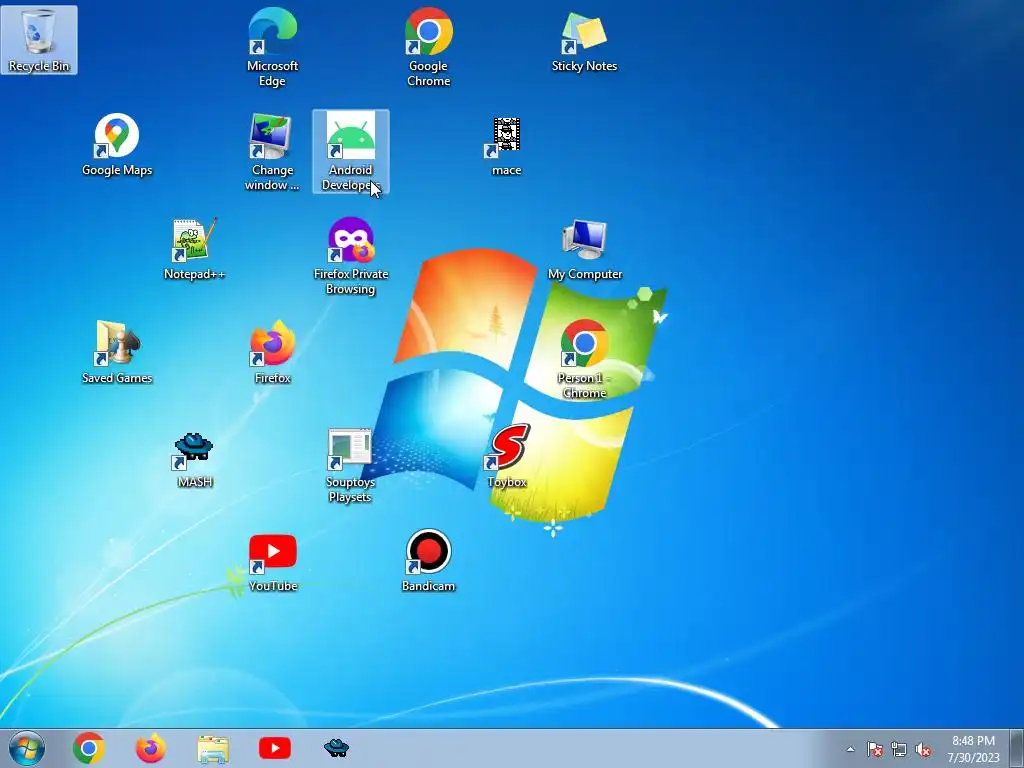Viewport: 1024px width, 768px height.
Task: Open the network status tray icon
Action: pos(899,749)
